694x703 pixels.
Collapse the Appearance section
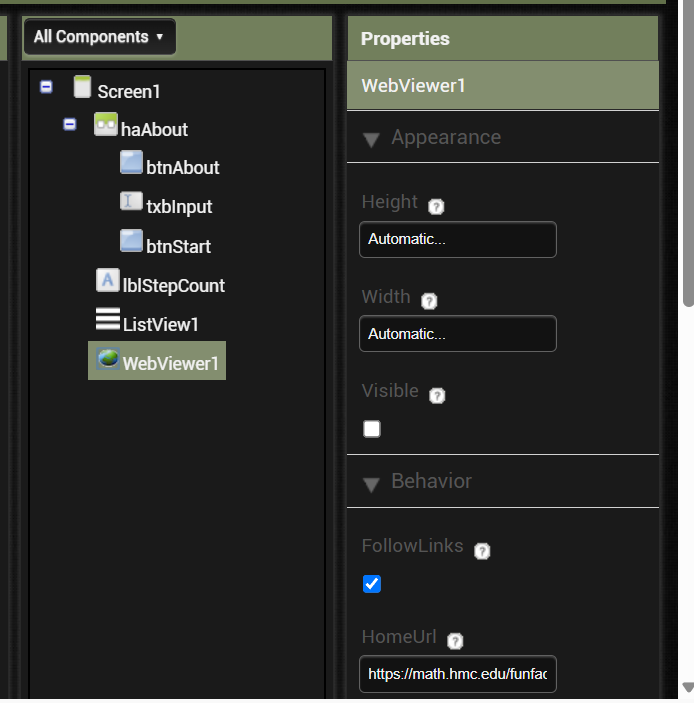coord(371,139)
